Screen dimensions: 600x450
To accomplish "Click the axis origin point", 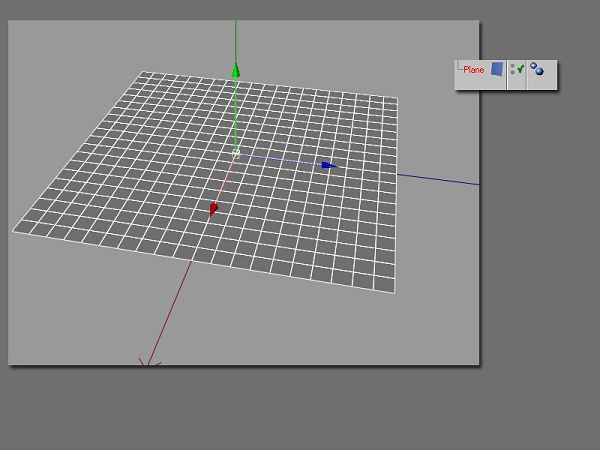I will tap(236, 153).
